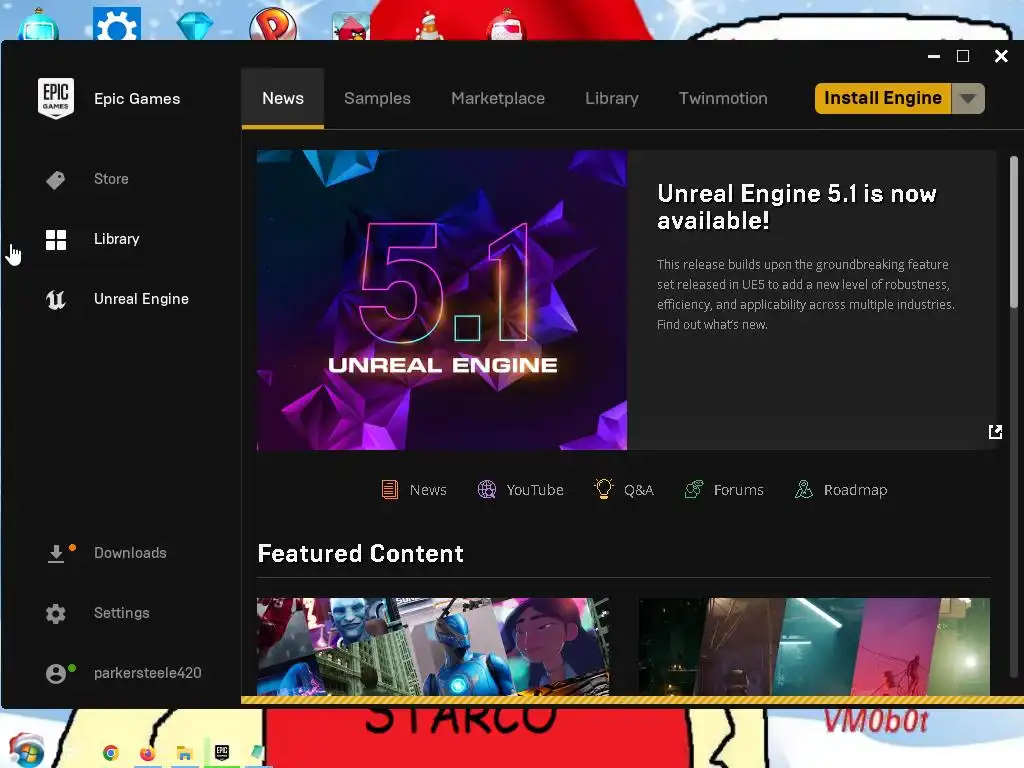Viewport: 1024px width, 768px height.
Task: Click the Epic Games title text
Action: [137, 99]
